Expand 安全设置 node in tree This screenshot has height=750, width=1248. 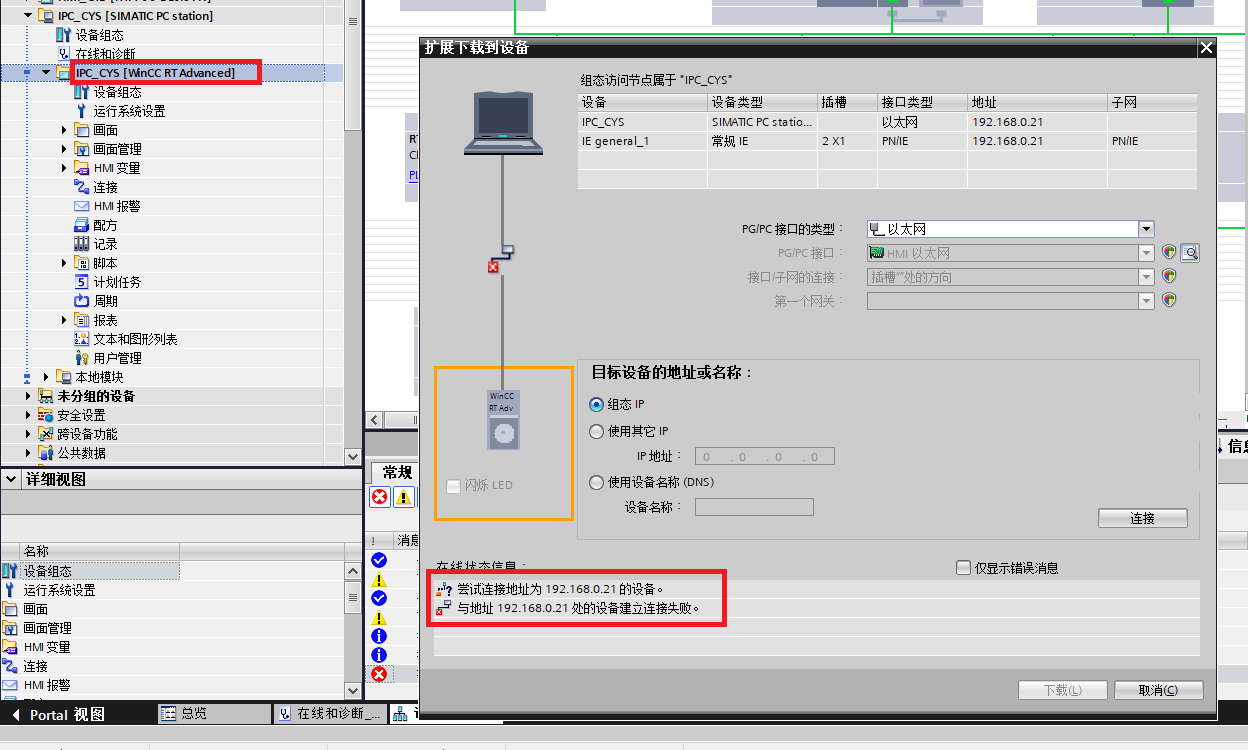pos(28,415)
